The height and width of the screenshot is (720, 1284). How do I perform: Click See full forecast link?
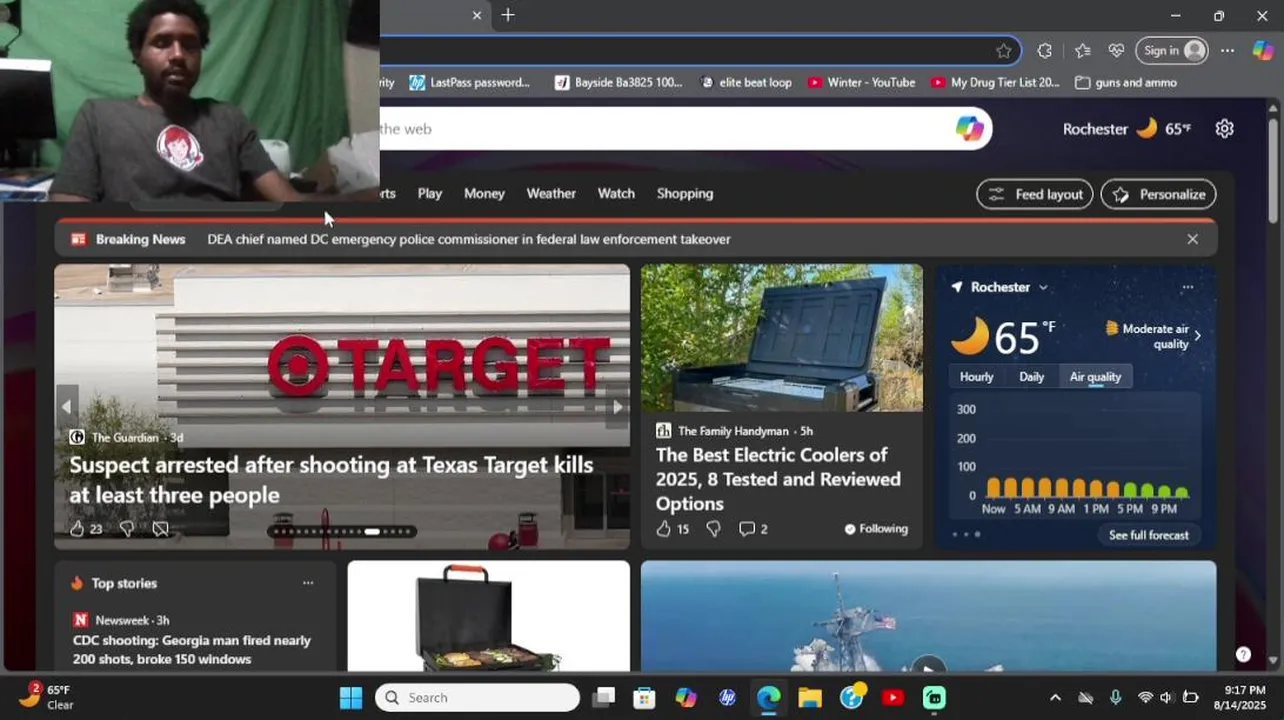point(1148,535)
